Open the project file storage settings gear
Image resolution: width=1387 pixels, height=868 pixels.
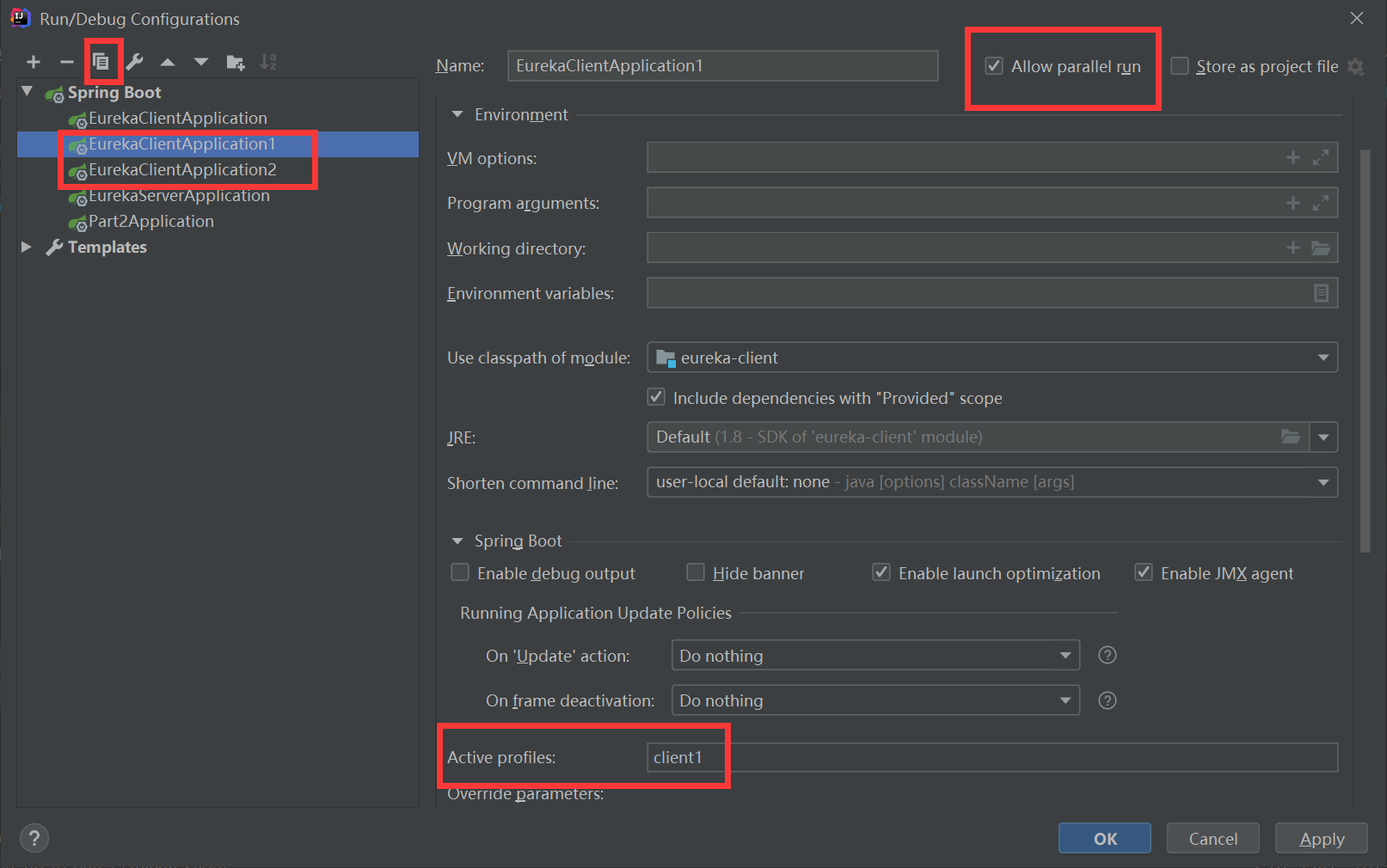tap(1356, 66)
